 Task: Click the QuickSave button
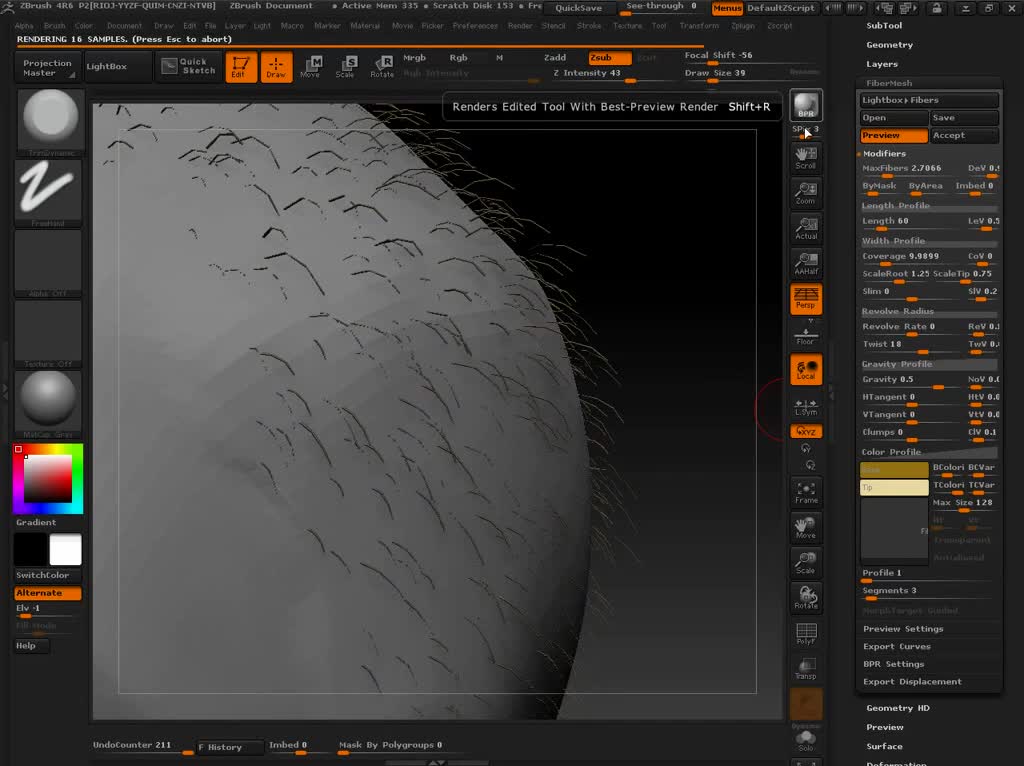pyautogui.click(x=579, y=8)
